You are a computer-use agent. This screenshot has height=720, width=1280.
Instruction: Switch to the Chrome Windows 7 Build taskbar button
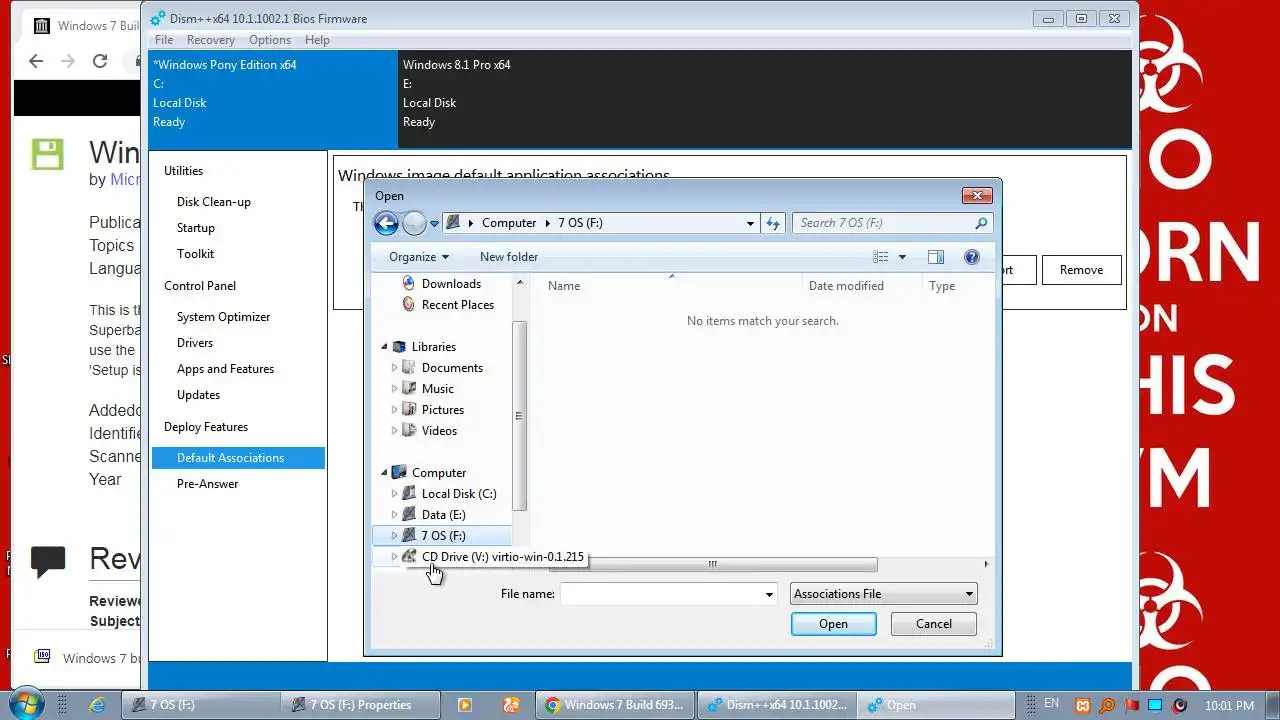pyautogui.click(x=615, y=704)
